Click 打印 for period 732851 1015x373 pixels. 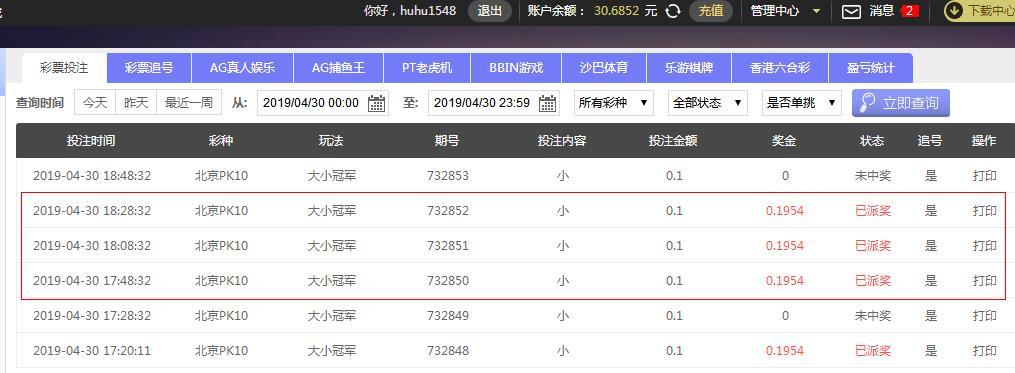pos(985,245)
